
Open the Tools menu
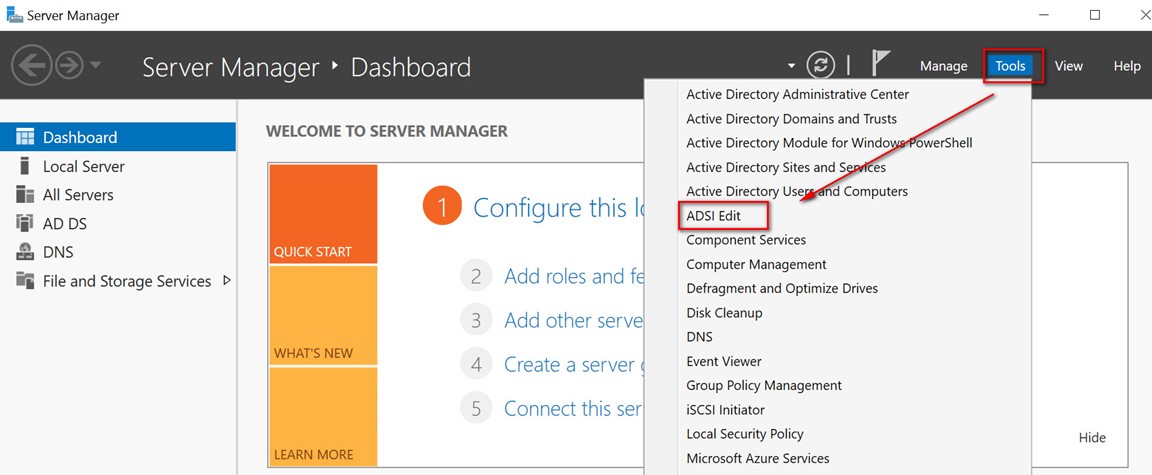pyautogui.click(x=1010, y=66)
